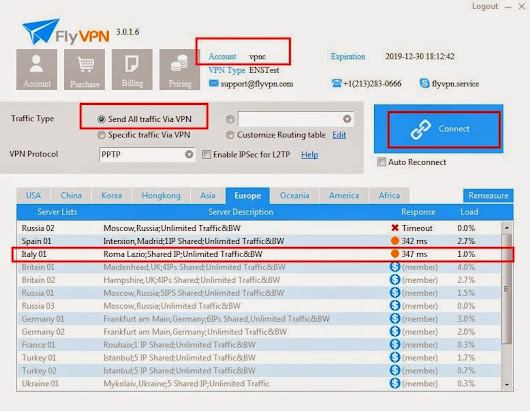
Task: Click the email envelope icon beside support address
Action: [213, 83]
